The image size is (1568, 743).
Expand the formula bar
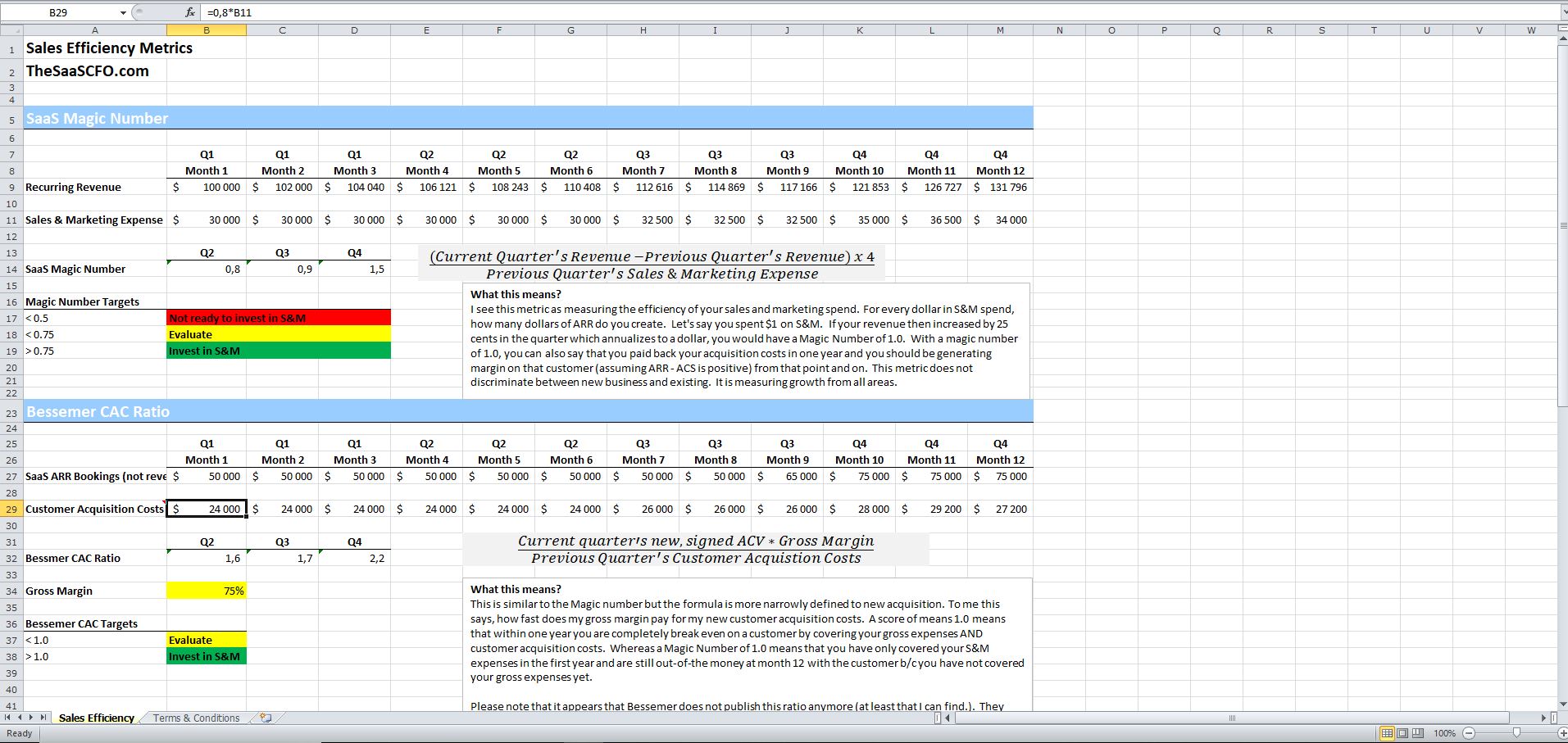[1561, 12]
